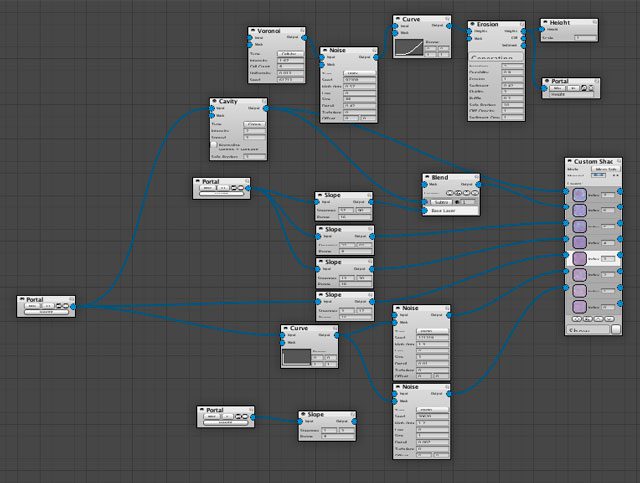Click first purple texture swatch in Custom Shader
Image resolution: width=640 pixels, height=483 pixels.
point(579,195)
